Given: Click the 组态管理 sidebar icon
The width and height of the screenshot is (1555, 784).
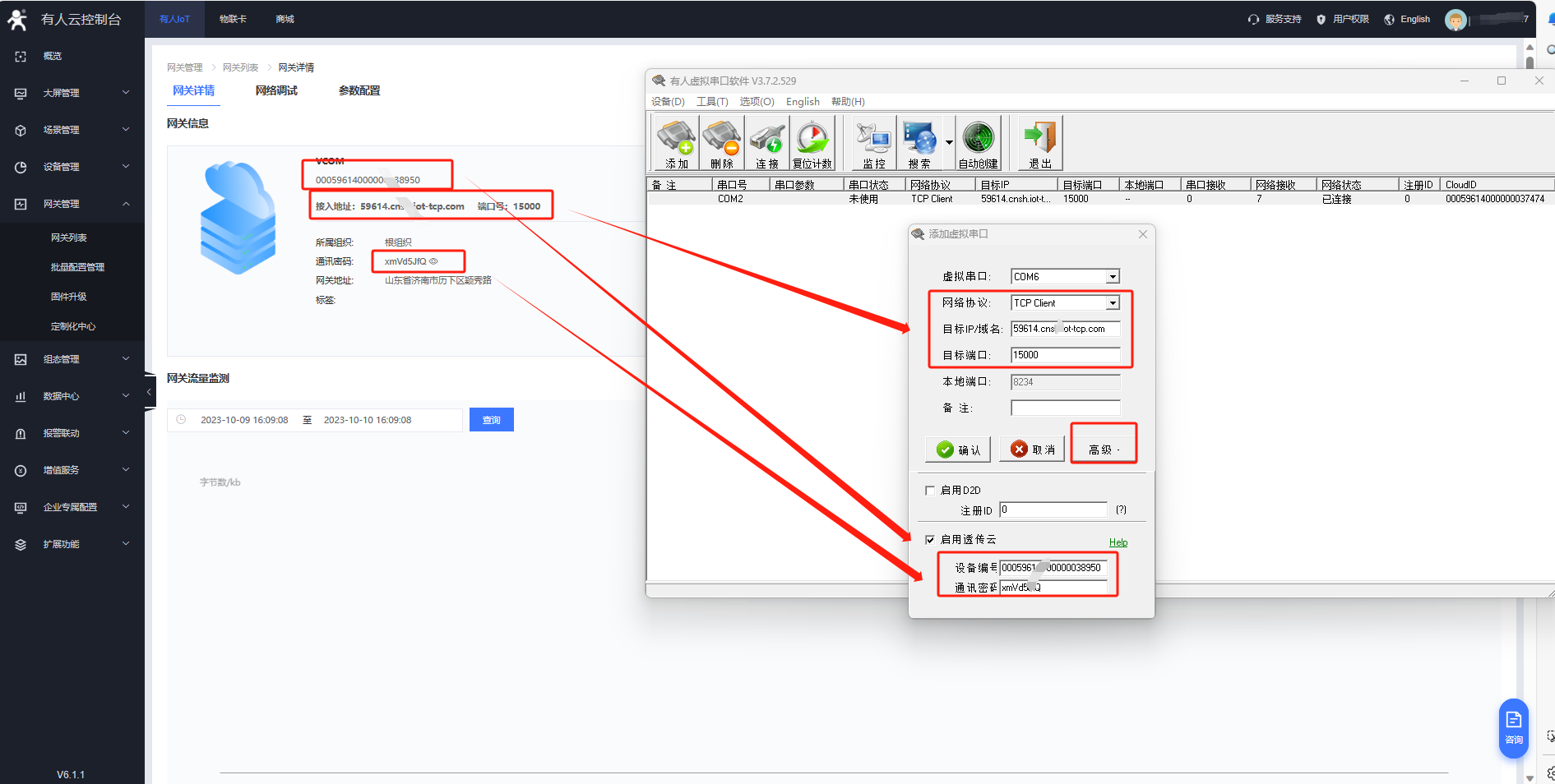Looking at the screenshot, I should point(21,359).
